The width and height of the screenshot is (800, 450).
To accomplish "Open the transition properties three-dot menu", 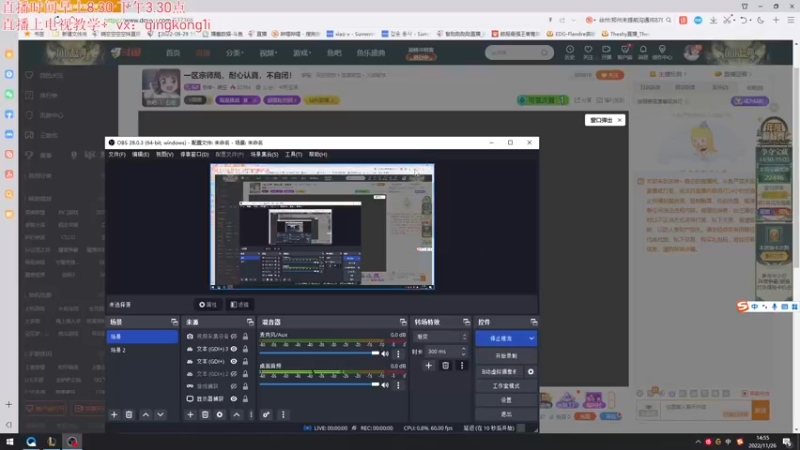I will pos(462,365).
